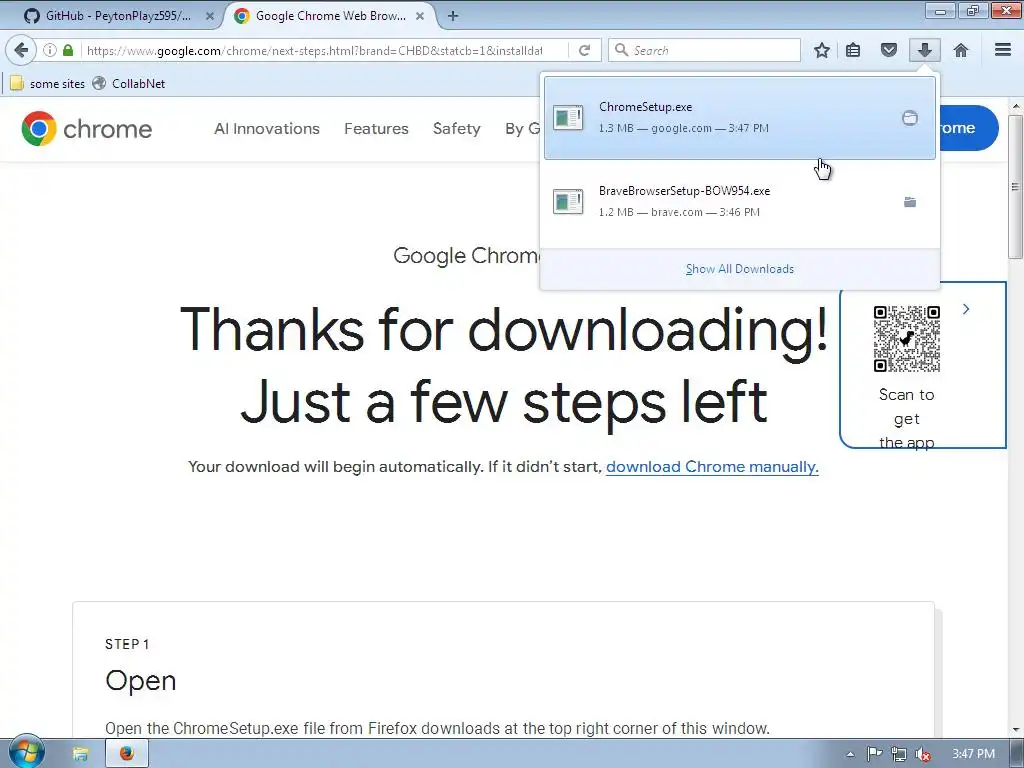Click the green padlock security icon

pyautogui.click(x=68, y=50)
